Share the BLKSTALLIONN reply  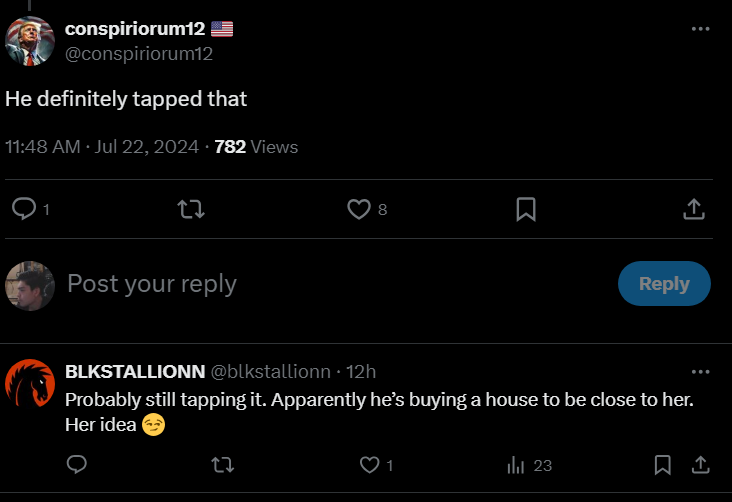click(x=701, y=465)
